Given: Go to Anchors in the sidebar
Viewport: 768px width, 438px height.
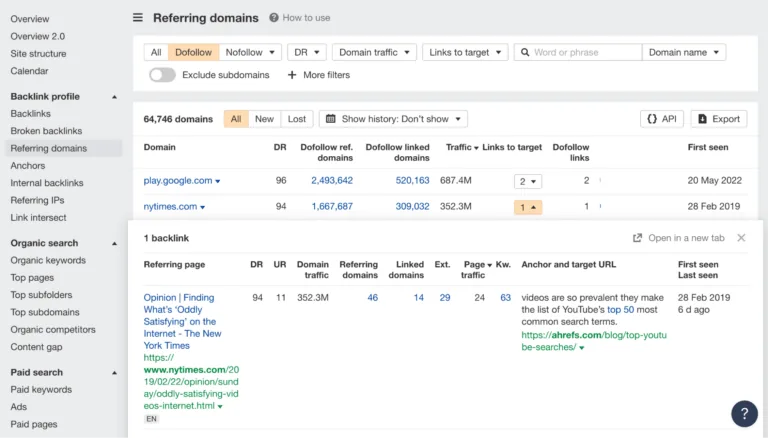Looking at the screenshot, I should tap(28, 166).
